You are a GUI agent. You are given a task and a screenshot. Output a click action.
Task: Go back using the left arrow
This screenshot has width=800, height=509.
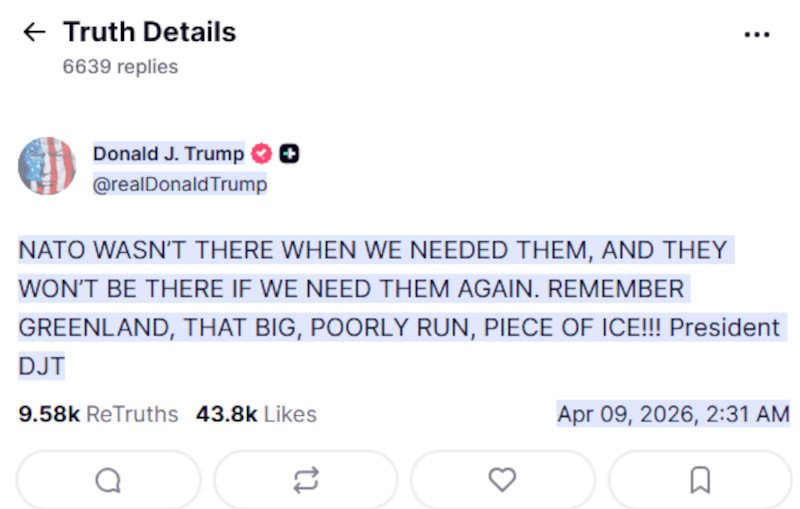(x=34, y=32)
